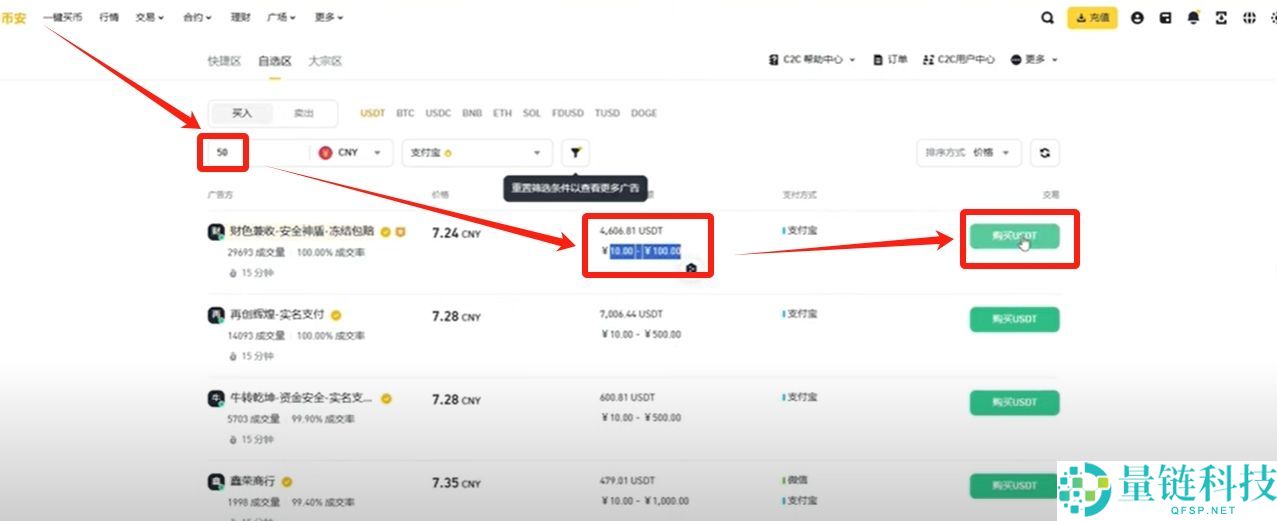Screen dimensions: 1277x521
Task: Click the 7.35 CNY price
Action: tap(456, 483)
